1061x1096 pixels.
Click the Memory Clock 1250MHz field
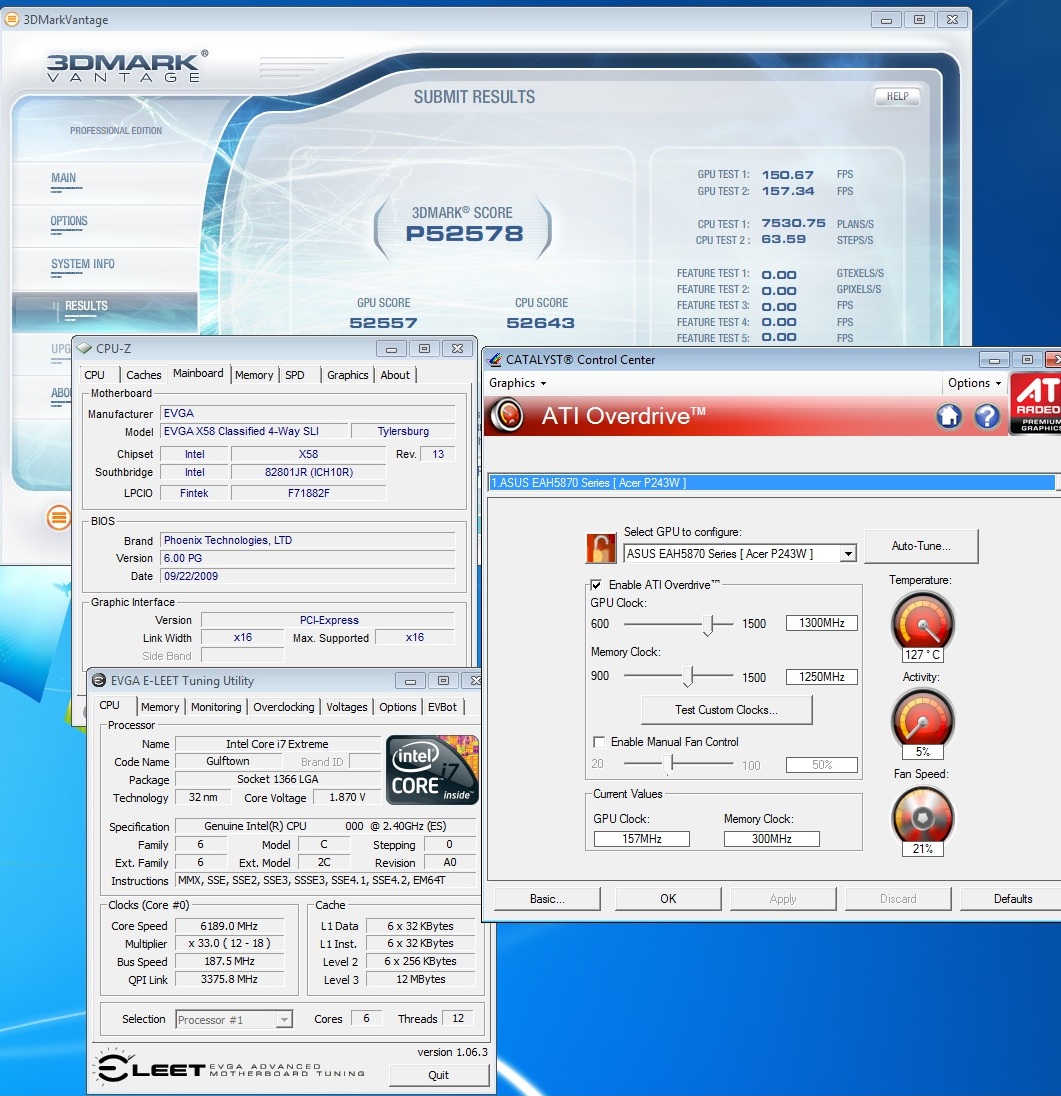click(821, 677)
